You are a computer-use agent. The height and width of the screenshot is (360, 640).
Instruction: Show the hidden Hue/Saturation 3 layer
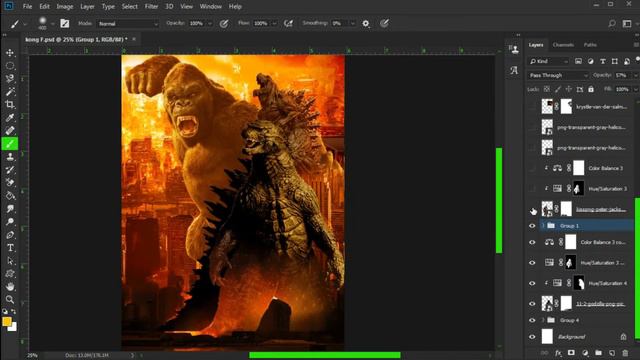pyautogui.click(x=532, y=189)
